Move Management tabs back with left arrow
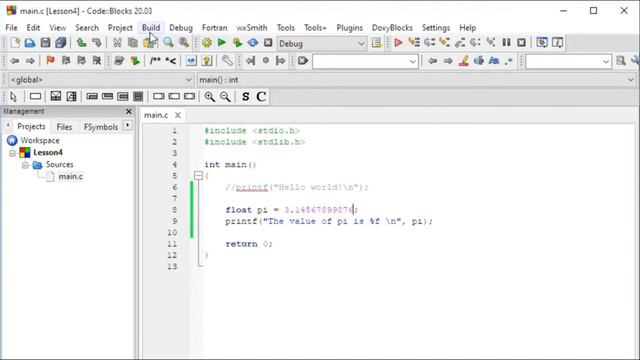The image size is (640, 360). pyautogui.click(x=8, y=125)
